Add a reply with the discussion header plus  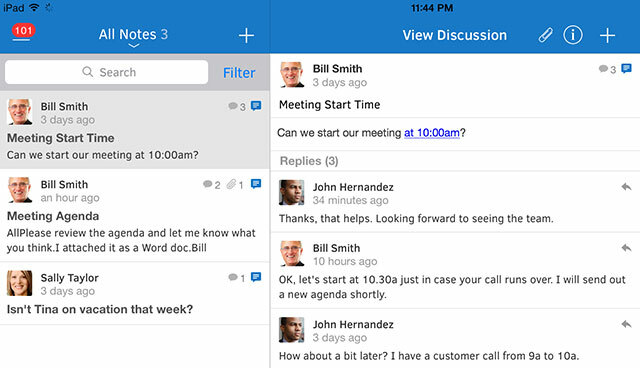[607, 35]
